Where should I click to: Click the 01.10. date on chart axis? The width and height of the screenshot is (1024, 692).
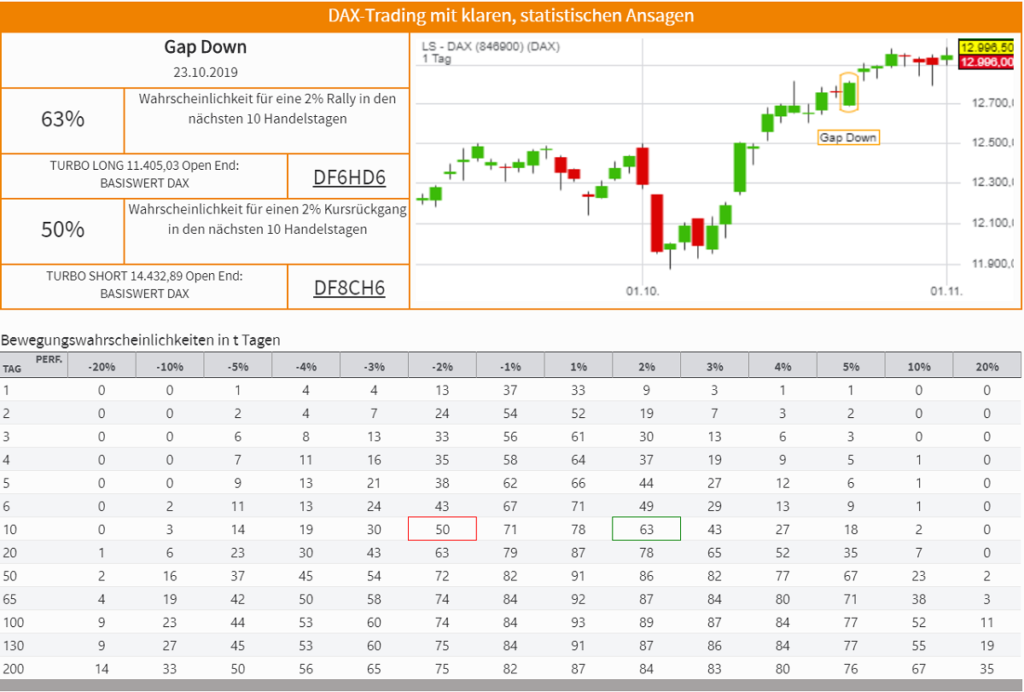click(x=643, y=291)
